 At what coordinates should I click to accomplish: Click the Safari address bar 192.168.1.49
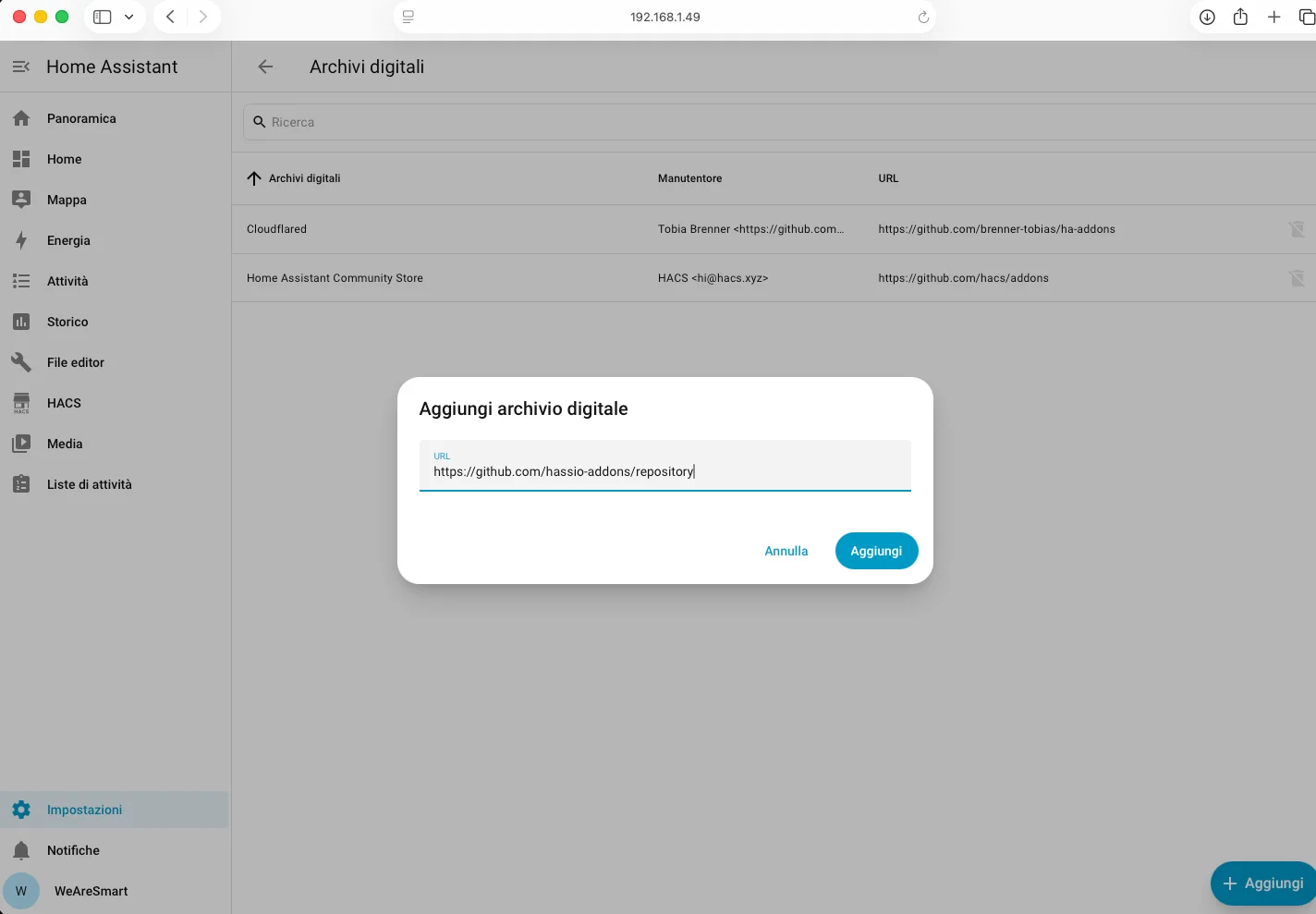664,17
